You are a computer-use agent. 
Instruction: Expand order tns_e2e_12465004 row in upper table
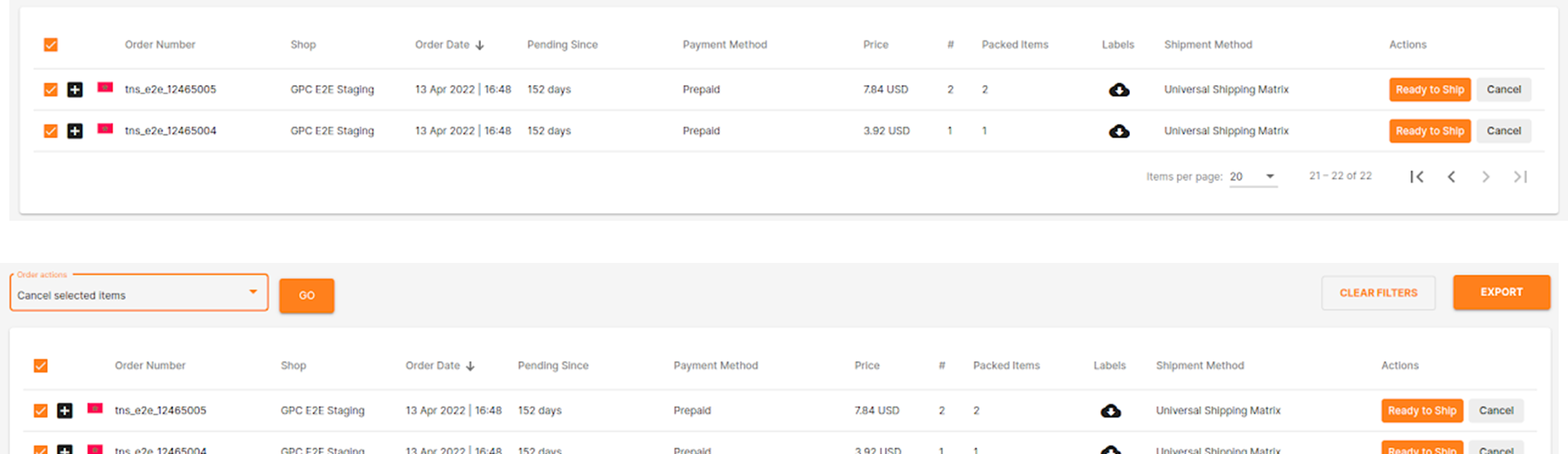[75, 131]
